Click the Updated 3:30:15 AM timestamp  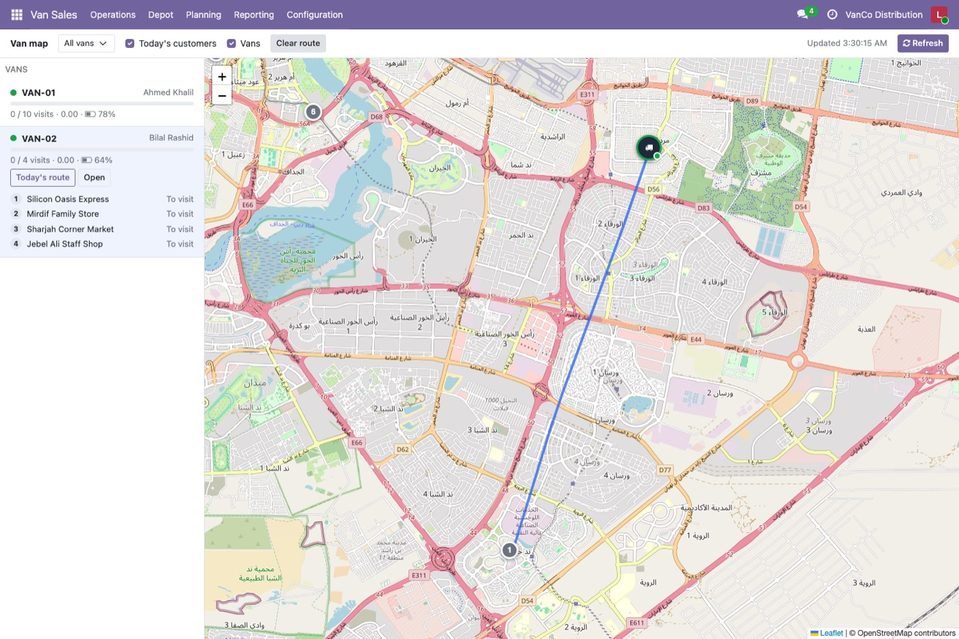pos(846,43)
